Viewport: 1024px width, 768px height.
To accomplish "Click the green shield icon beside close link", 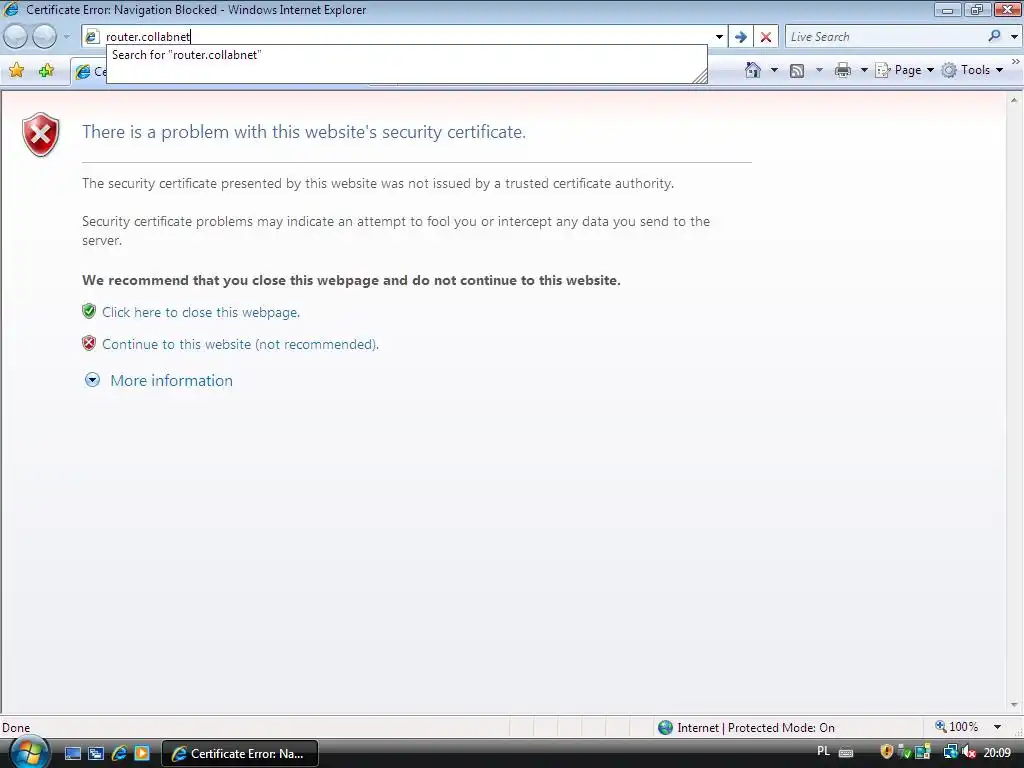I will (89, 311).
